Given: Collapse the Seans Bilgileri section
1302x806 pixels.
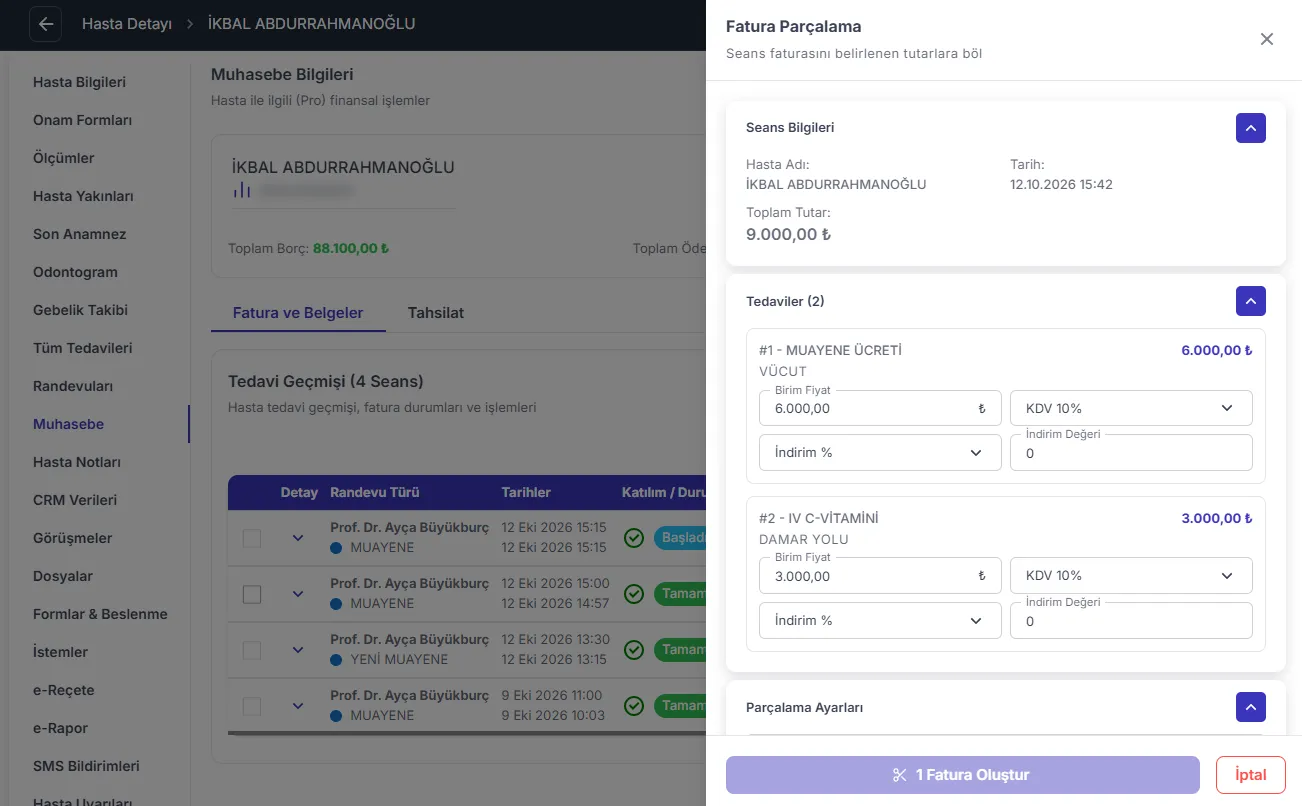Looking at the screenshot, I should point(1251,128).
